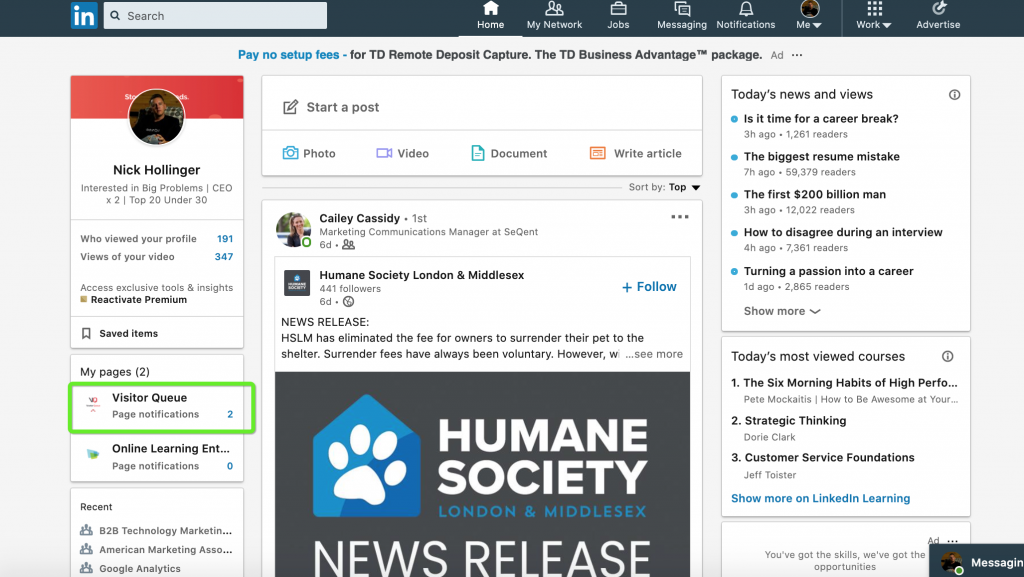Viewport: 1024px width, 577px height.
Task: Open the Saved items link
Action: coord(129,334)
